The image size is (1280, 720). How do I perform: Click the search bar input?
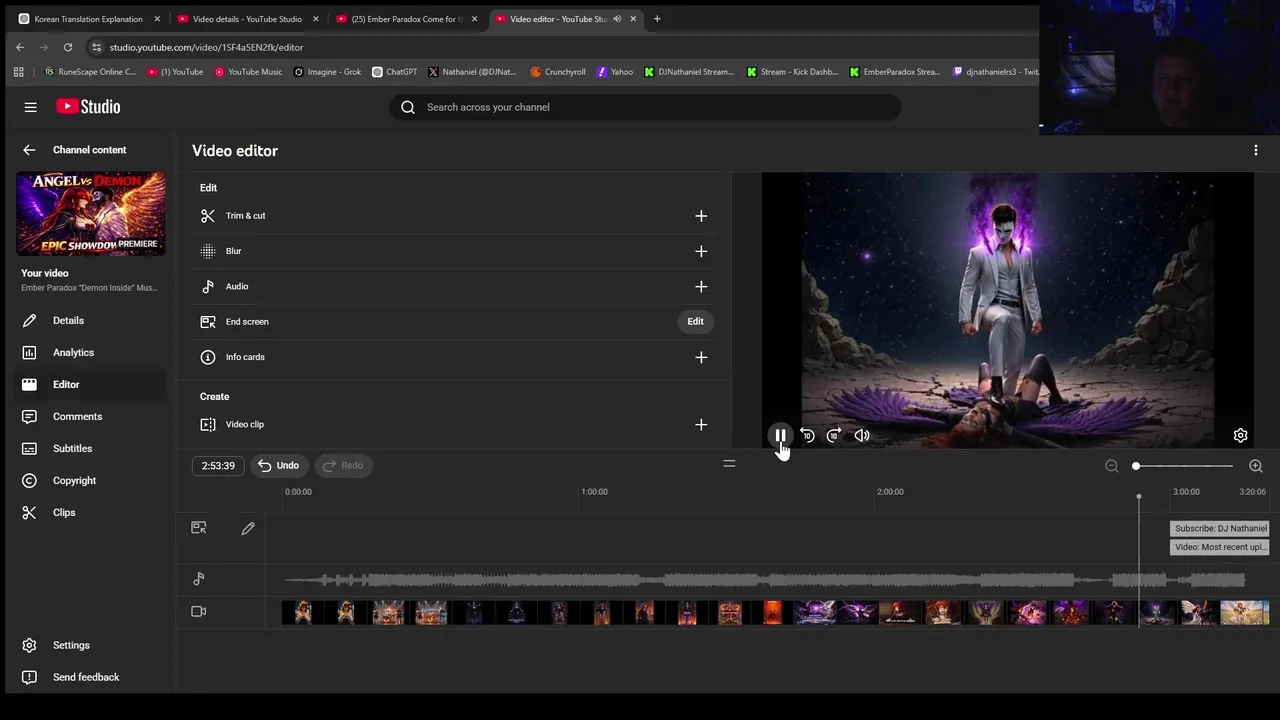[x=645, y=107]
